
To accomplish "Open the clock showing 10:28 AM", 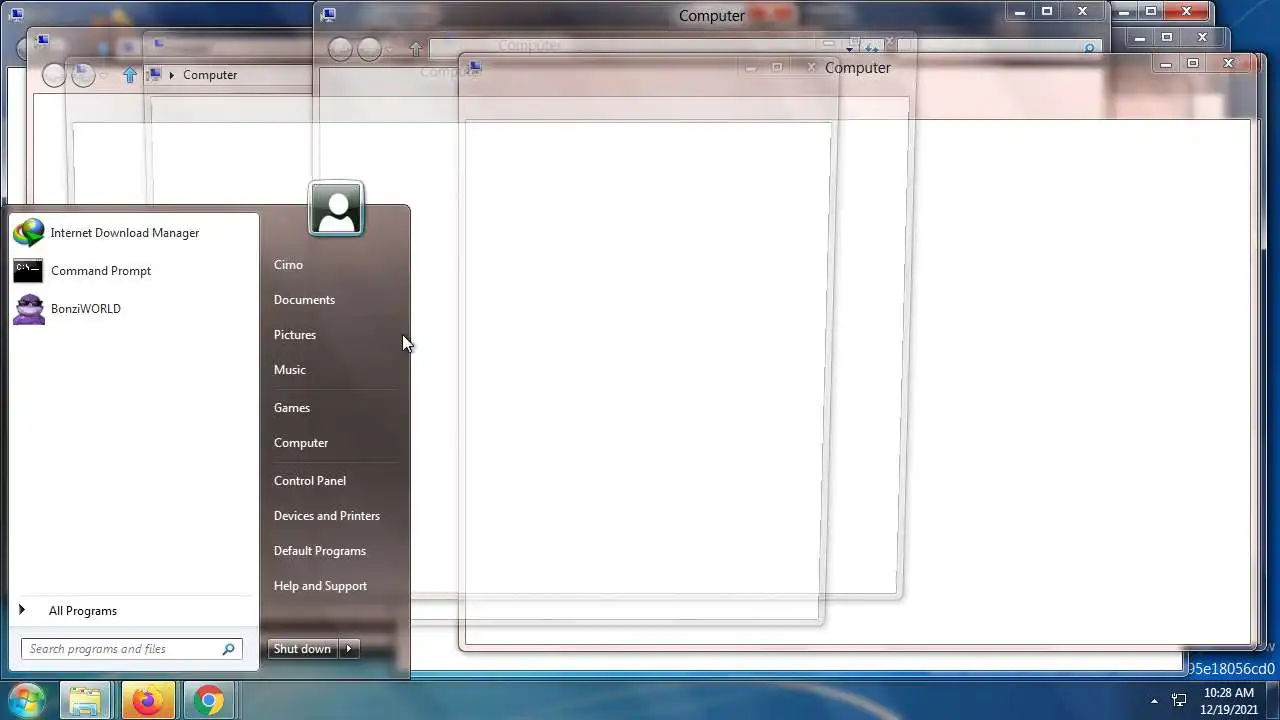I will coord(1228,701).
